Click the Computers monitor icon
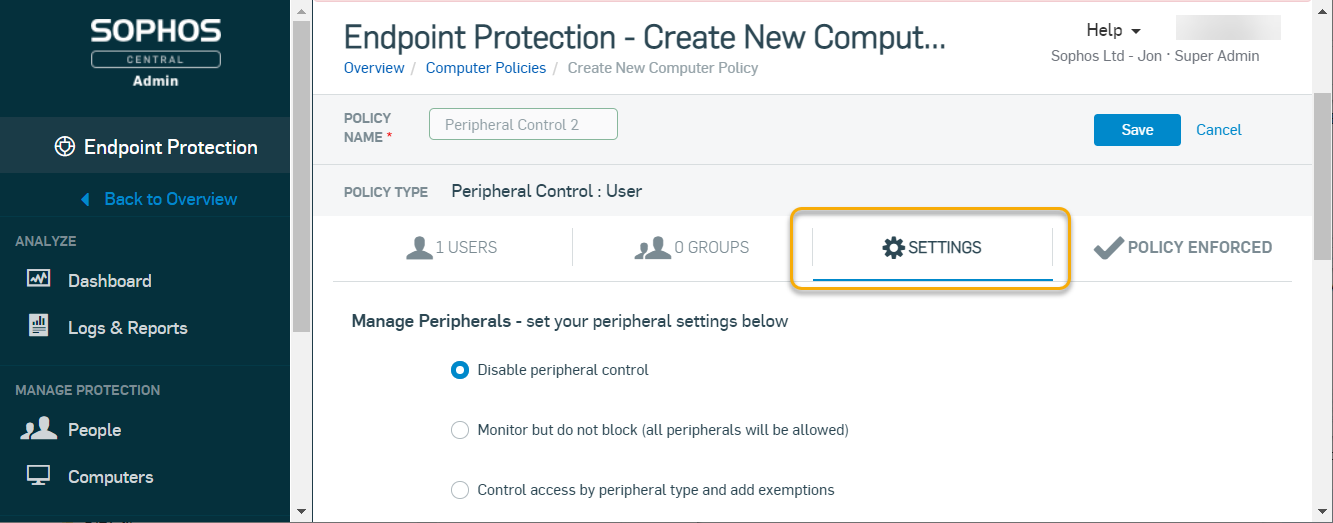 [x=38, y=476]
